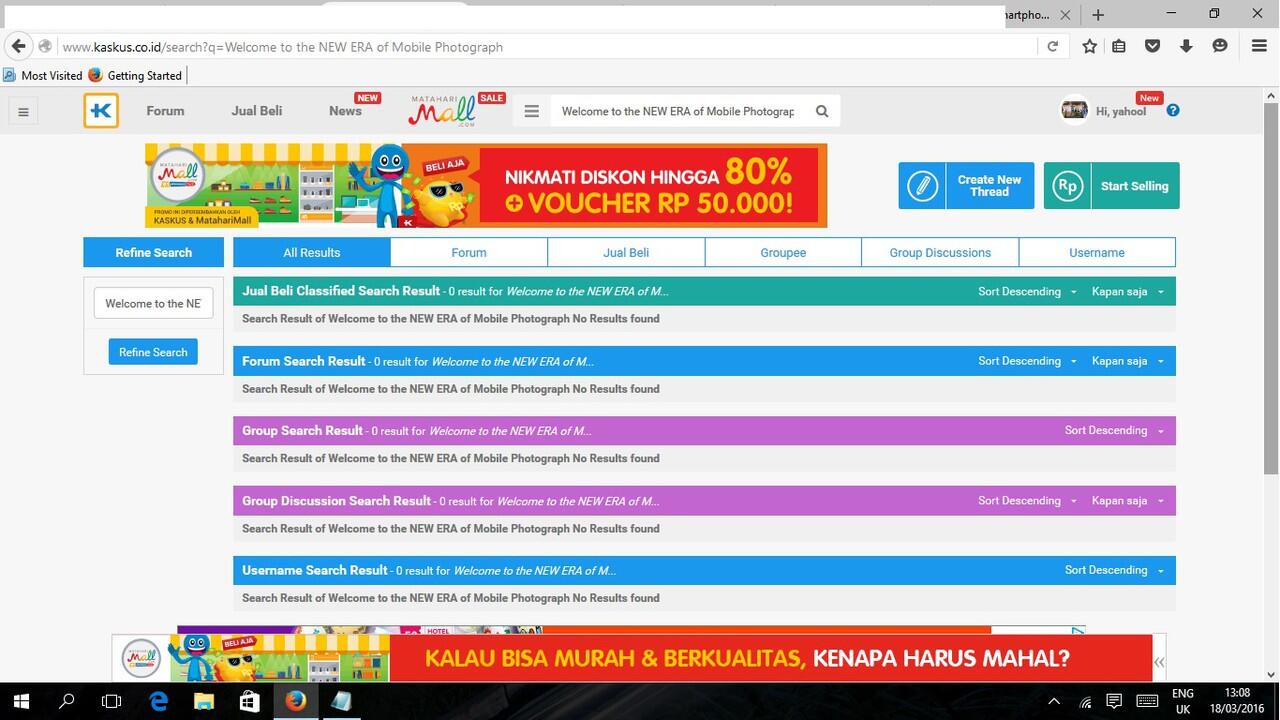The height and width of the screenshot is (720, 1280).
Task: Switch to the Groupee tab
Action: coord(783,252)
